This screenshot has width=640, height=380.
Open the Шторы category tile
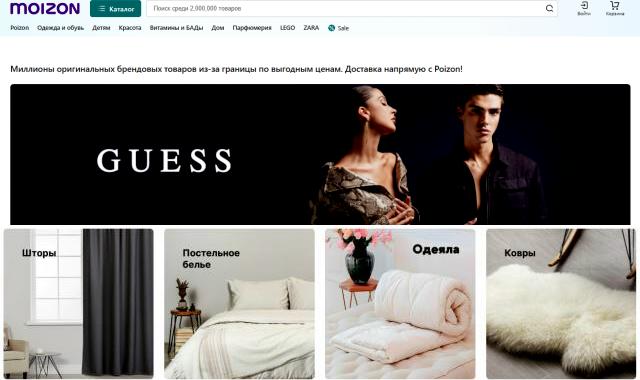(x=79, y=304)
